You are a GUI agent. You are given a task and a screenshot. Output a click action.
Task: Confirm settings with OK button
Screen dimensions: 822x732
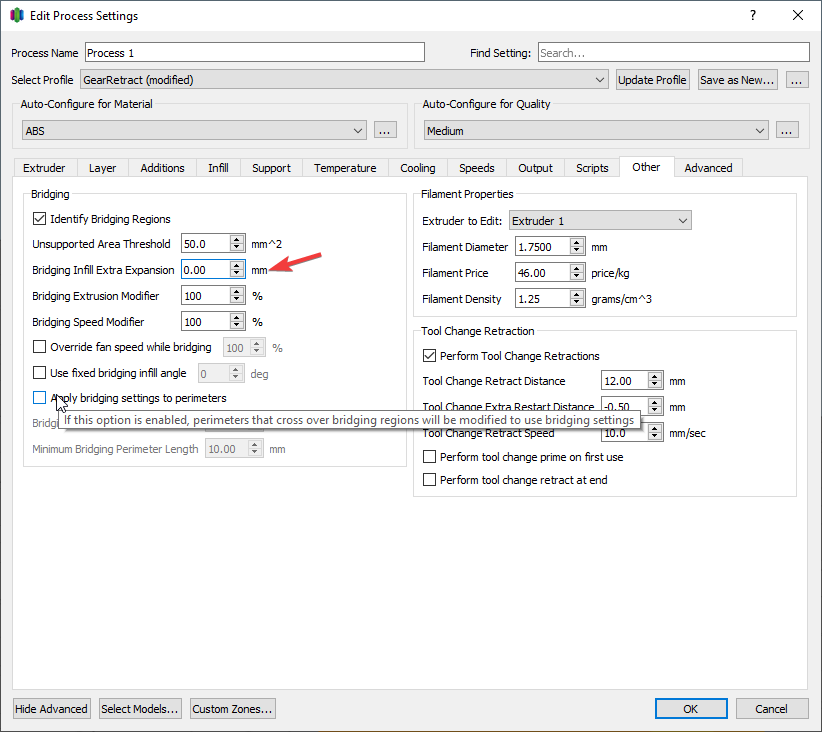(691, 708)
